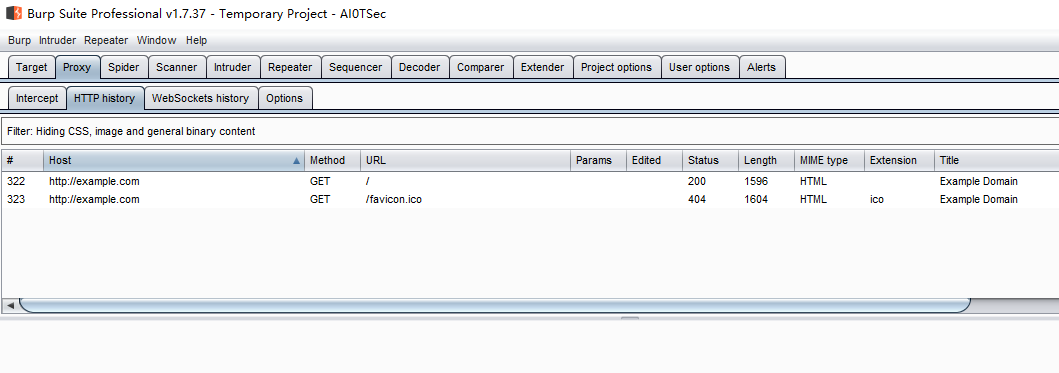The image size is (1059, 373).
Task: Open the Decoder tab
Action: click(419, 68)
